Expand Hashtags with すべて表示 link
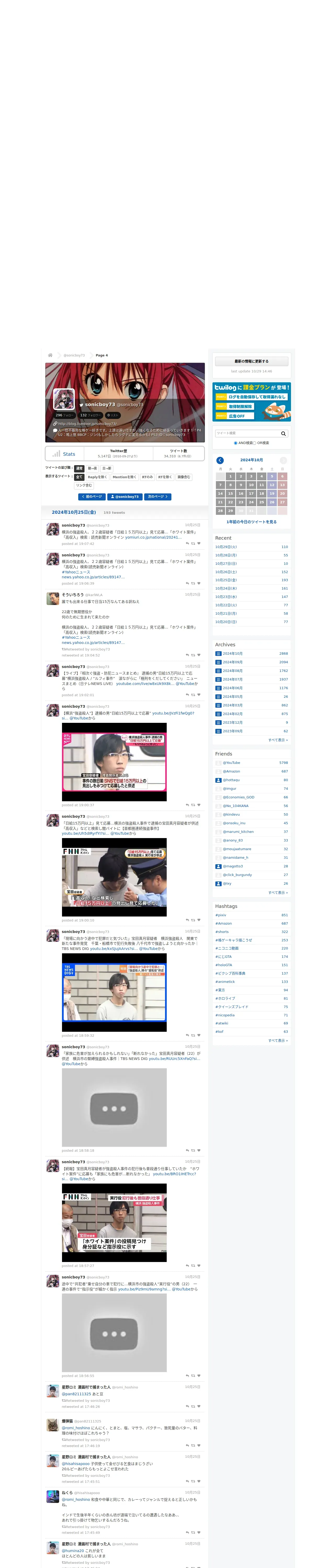336x1568 pixels. [278, 1040]
